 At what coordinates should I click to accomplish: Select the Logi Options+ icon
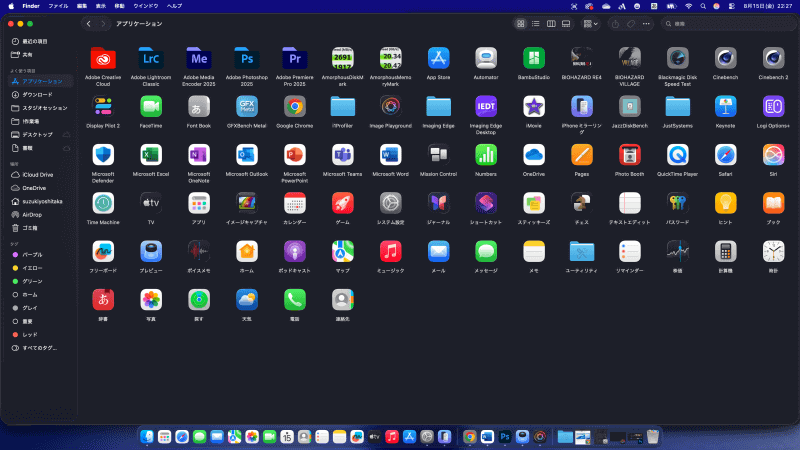[x=773, y=107]
